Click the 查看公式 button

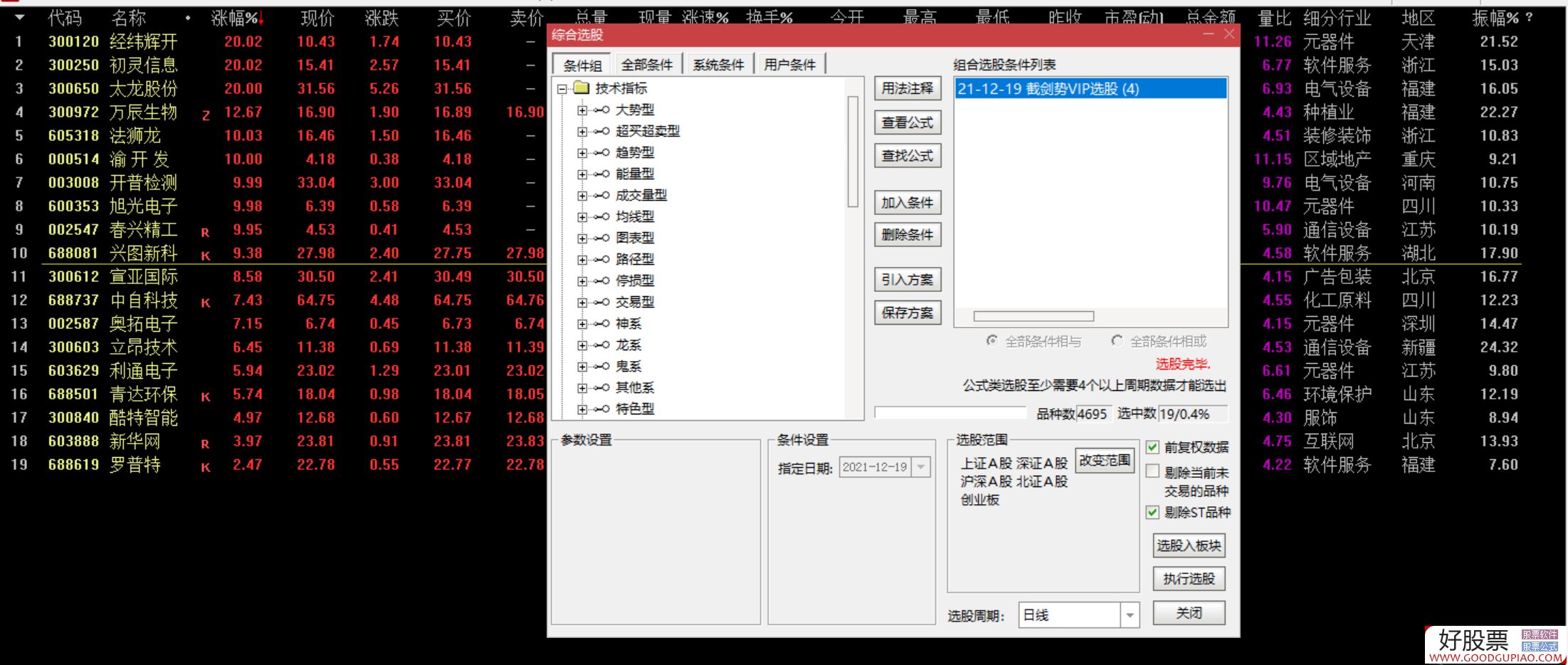click(907, 122)
